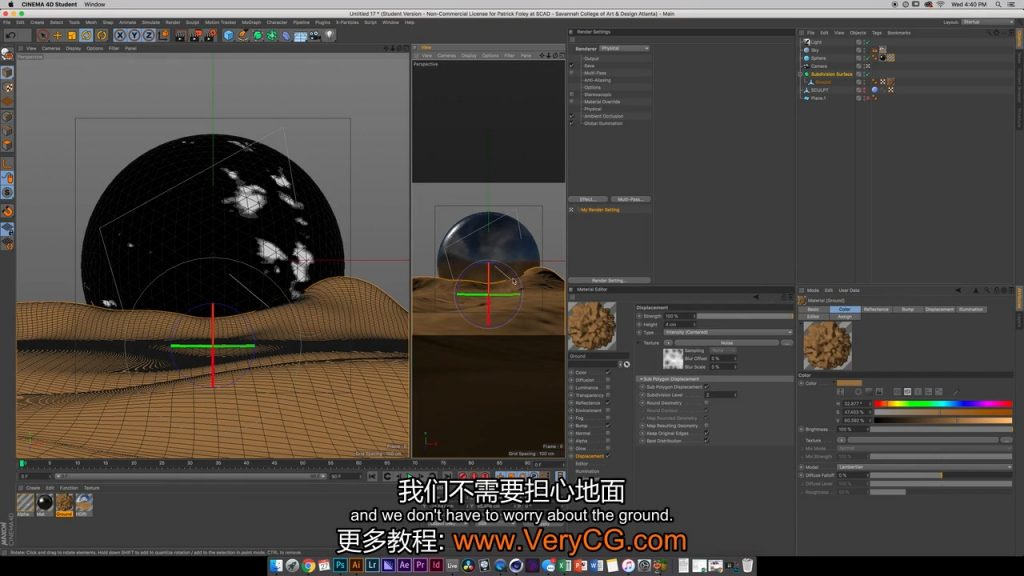
Task: Toggle Y axis lock
Action: [x=134, y=35]
